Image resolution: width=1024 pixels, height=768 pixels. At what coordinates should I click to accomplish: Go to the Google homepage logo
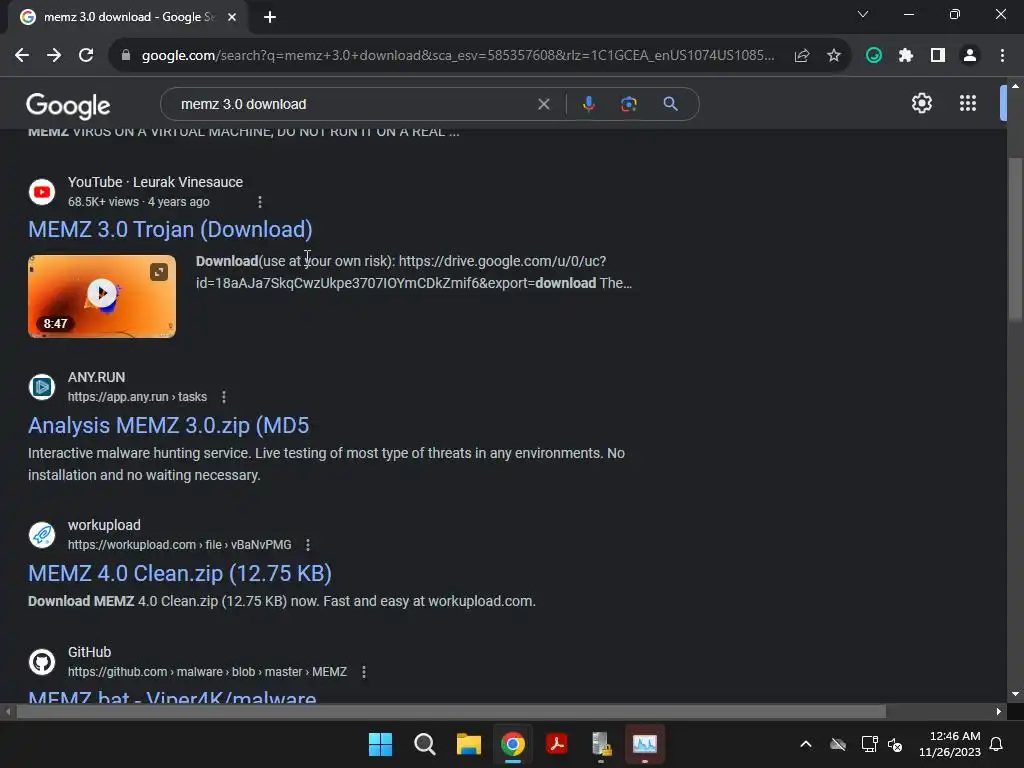(x=68, y=105)
